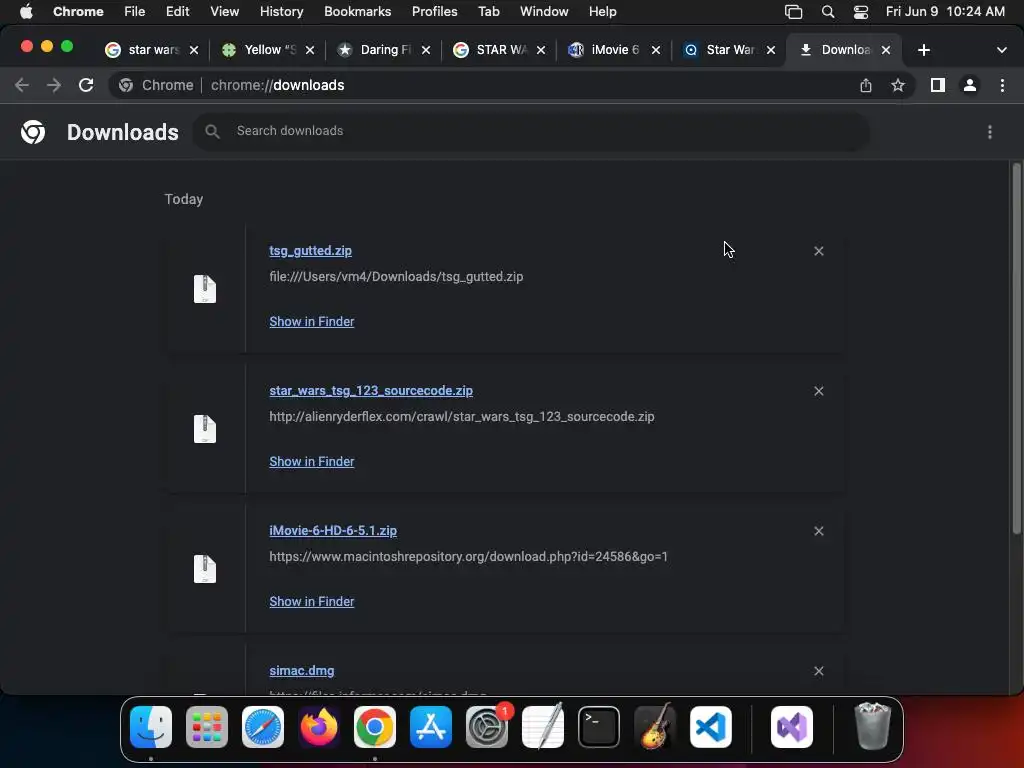This screenshot has height=768, width=1024.
Task: Open the tsg_gutted.zip file link
Action: 310,251
